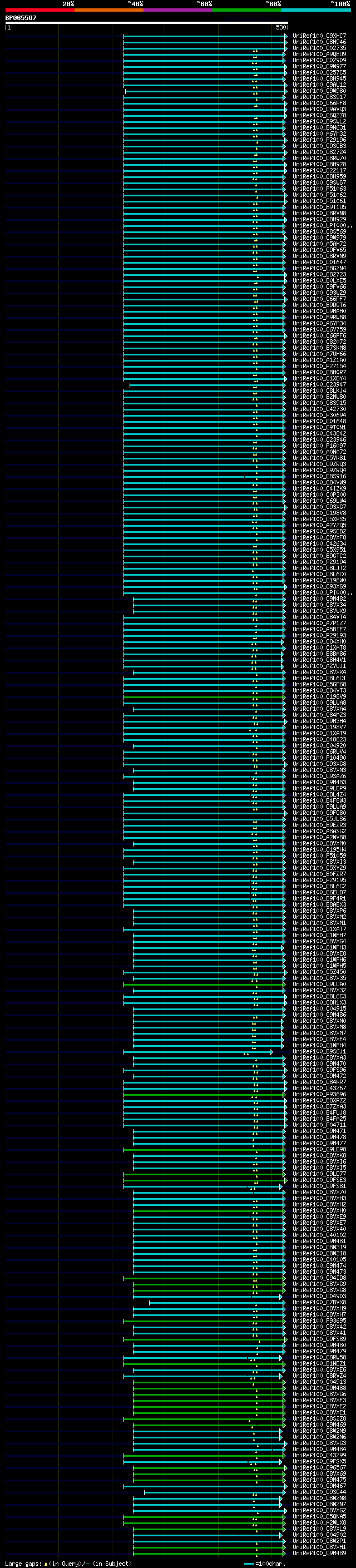Viewport: 356px width, 1568px height.
Task: Select label UniRef100_A6YM32
Action: pos(319,134)
